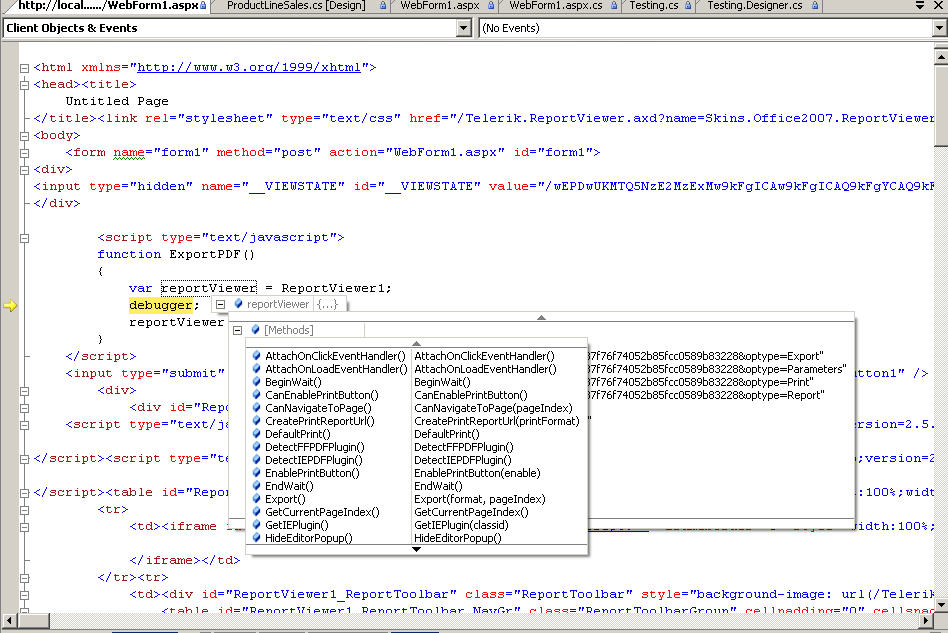
Task: Click the object icon next to reportViewer datatip
Action: [x=238, y=304]
